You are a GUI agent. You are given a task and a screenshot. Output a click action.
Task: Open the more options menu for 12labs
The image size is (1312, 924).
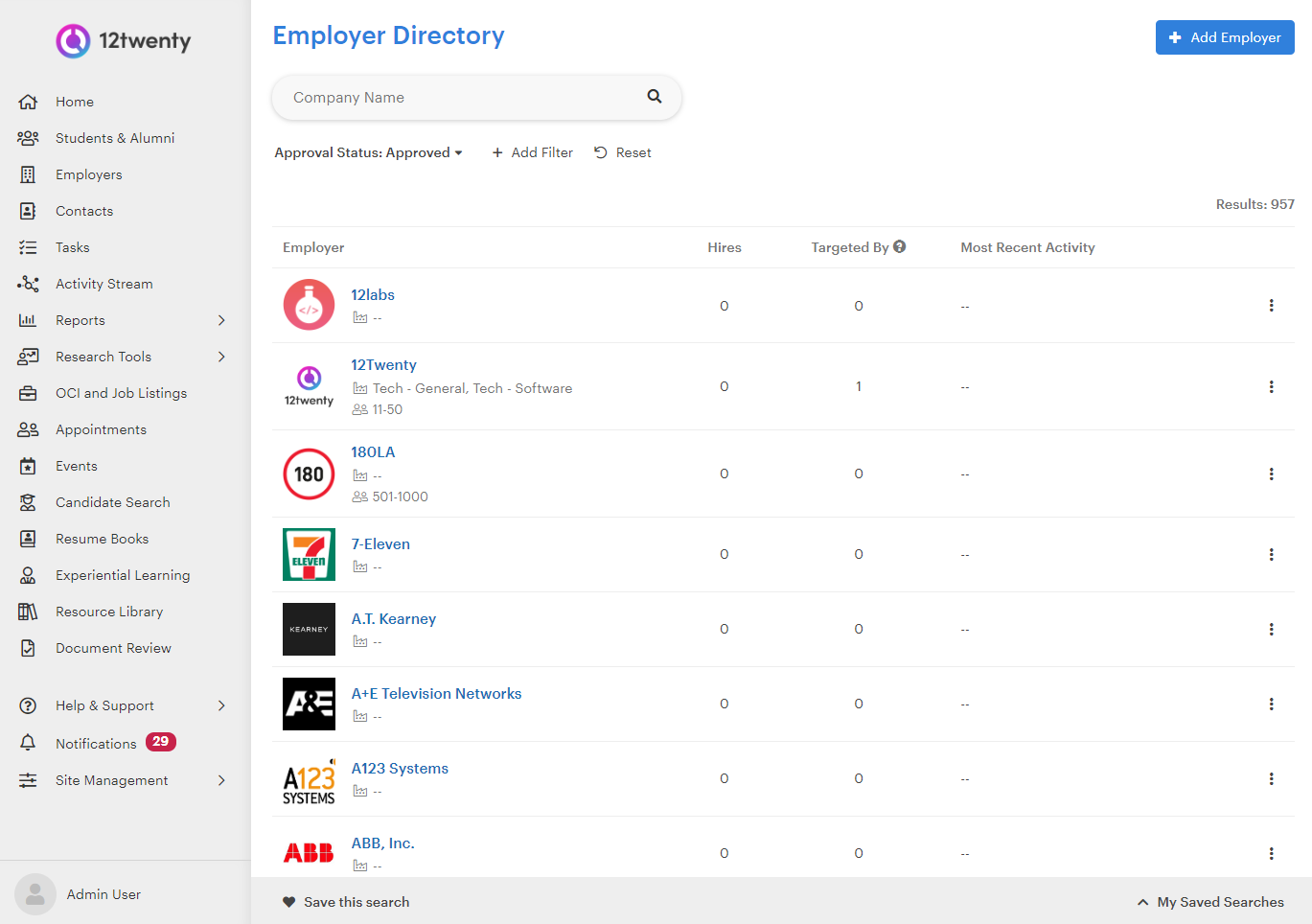pos(1272,306)
